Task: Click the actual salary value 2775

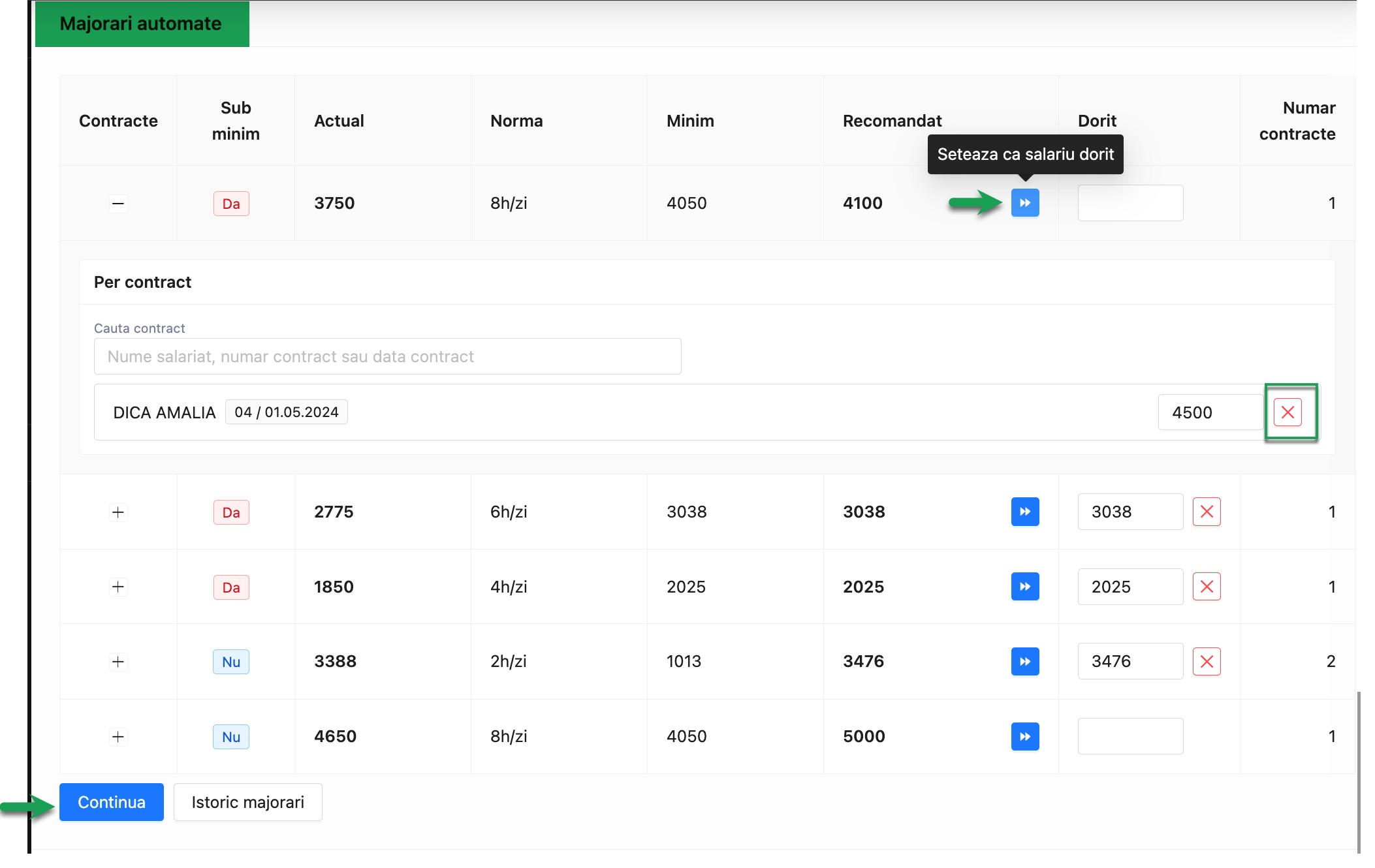Action: pyautogui.click(x=334, y=512)
